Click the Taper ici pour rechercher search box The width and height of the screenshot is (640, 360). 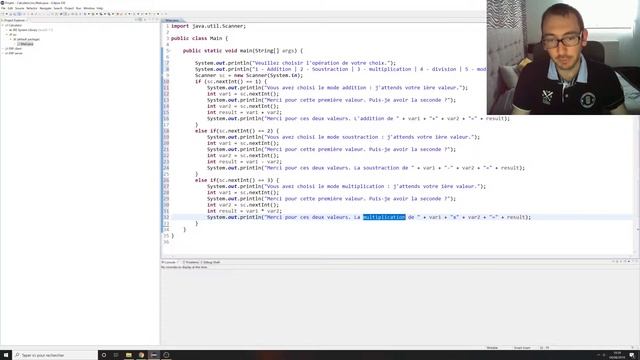55,355
